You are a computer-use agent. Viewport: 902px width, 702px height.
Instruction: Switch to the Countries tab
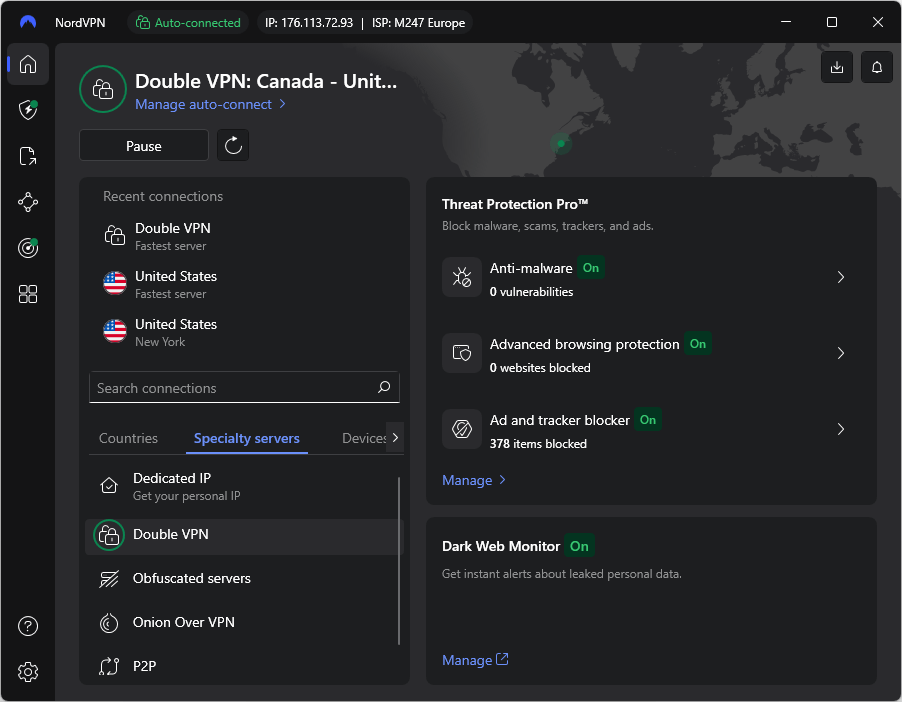(128, 438)
